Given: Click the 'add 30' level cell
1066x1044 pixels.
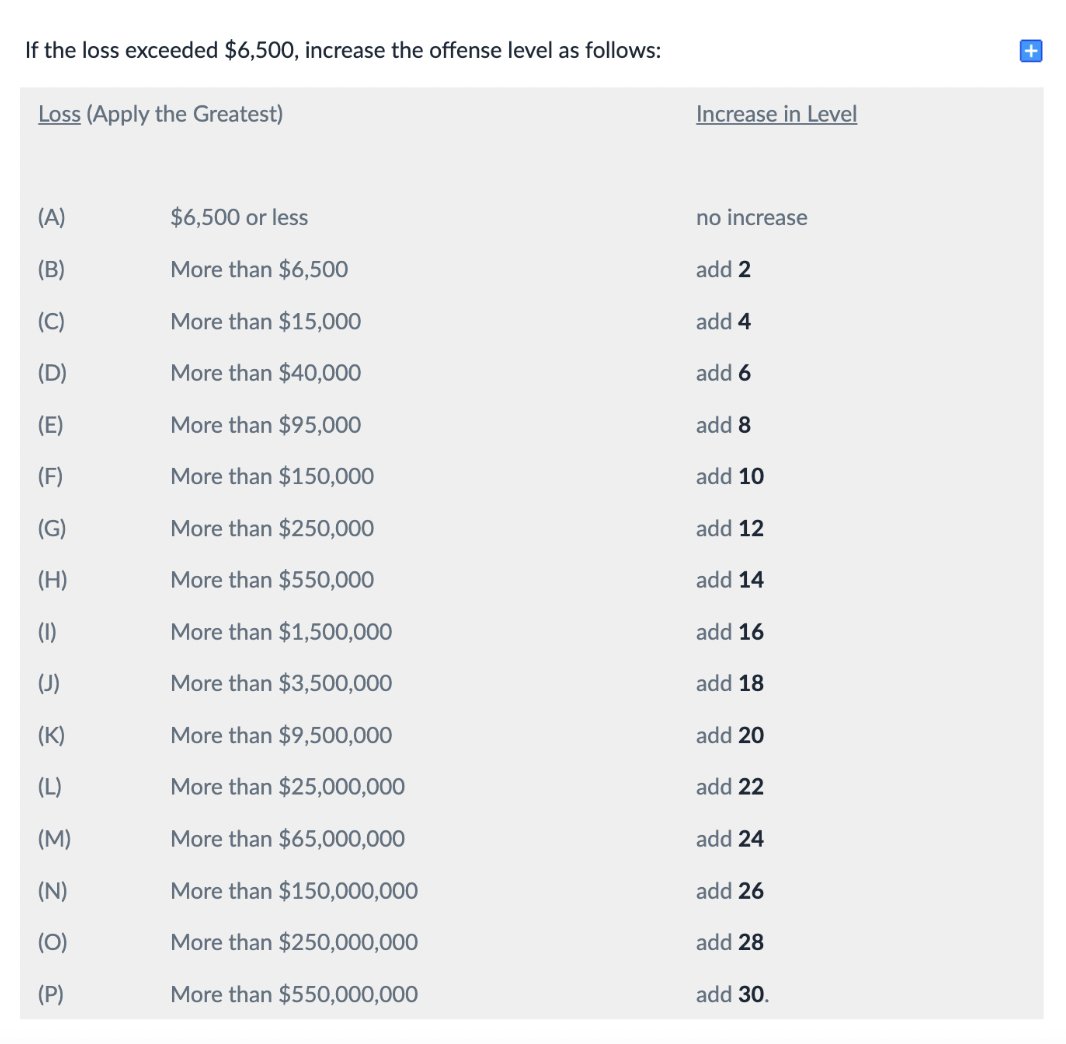Looking at the screenshot, I should [x=732, y=994].
